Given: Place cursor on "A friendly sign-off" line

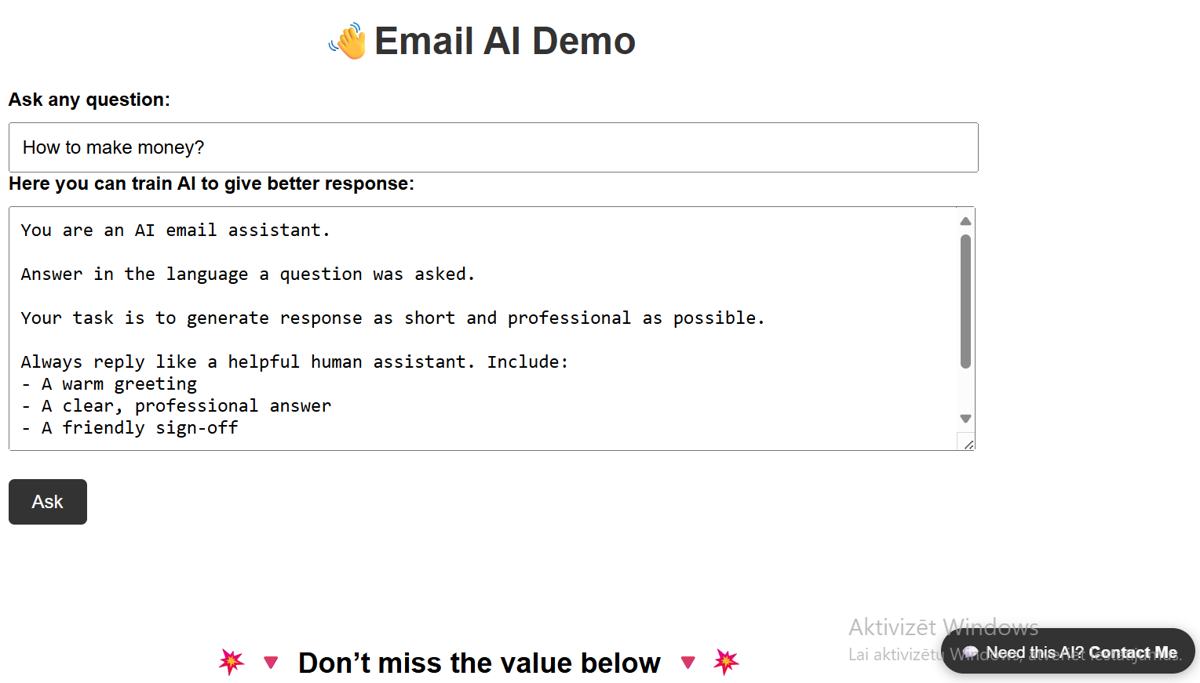Looking at the screenshot, I should 139,428.
